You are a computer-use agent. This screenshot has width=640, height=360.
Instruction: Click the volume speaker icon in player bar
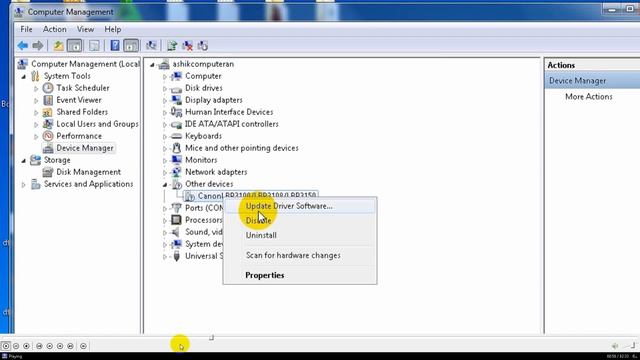pyautogui.click(x=615, y=346)
